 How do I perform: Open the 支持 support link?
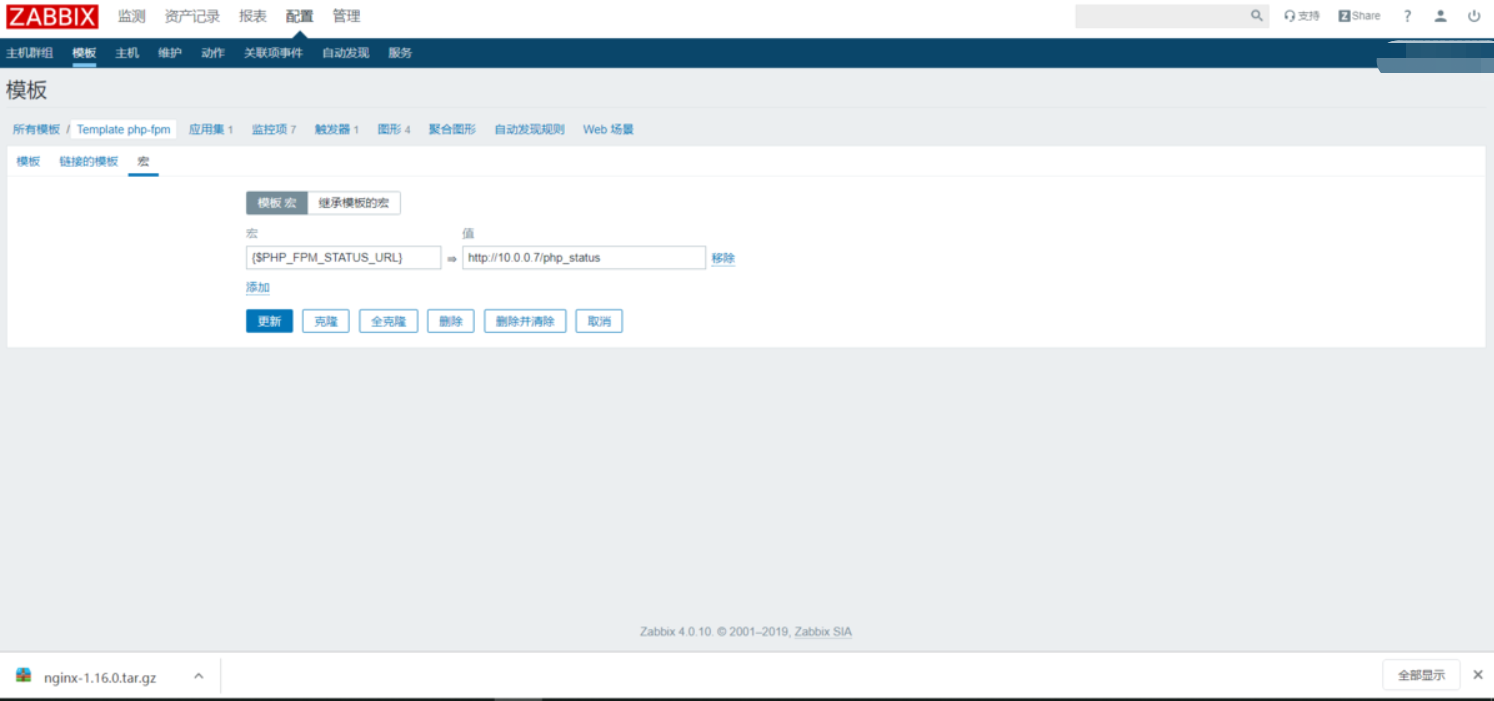(x=1302, y=16)
